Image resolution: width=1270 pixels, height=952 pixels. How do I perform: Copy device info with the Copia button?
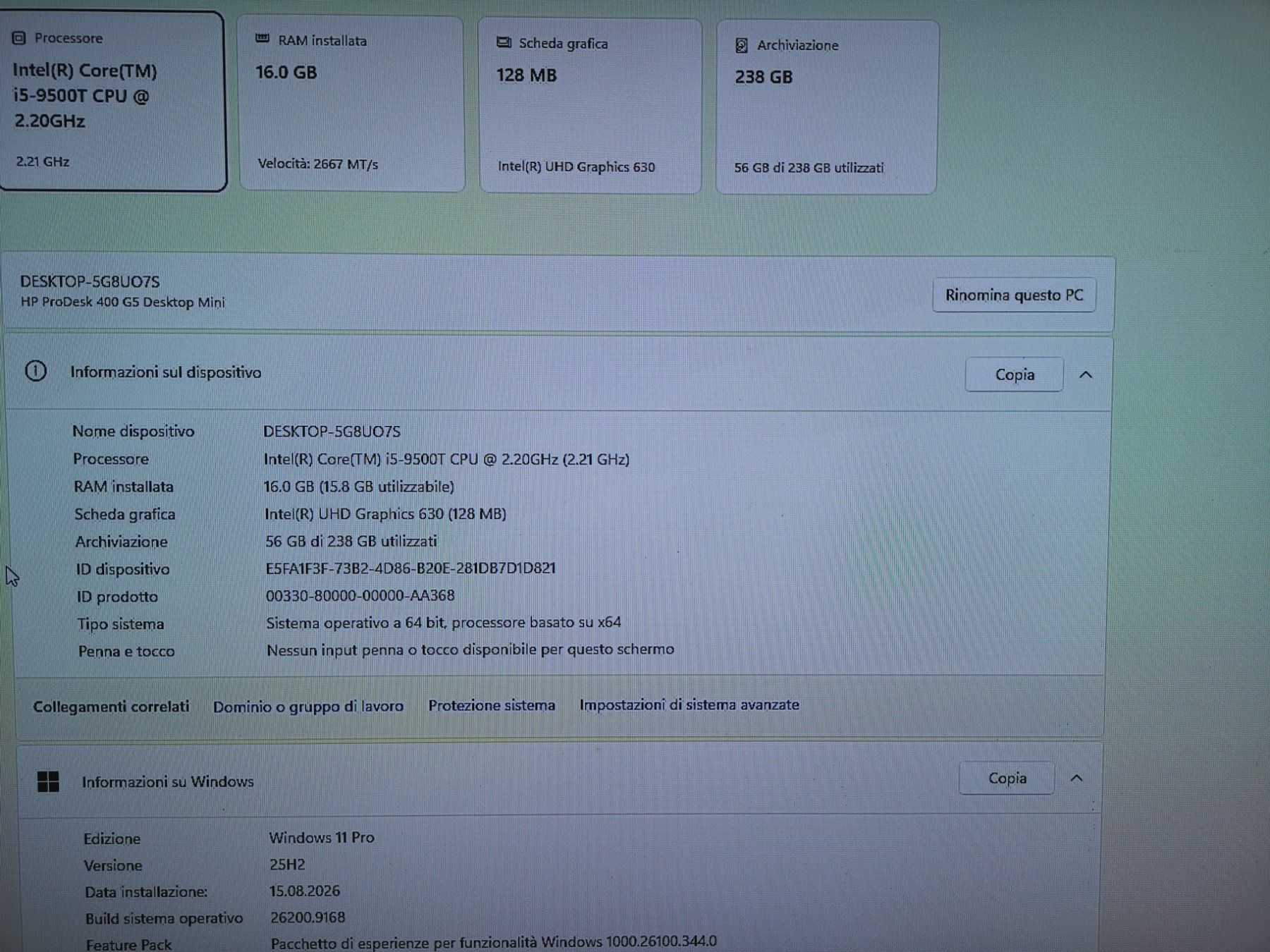[1014, 374]
